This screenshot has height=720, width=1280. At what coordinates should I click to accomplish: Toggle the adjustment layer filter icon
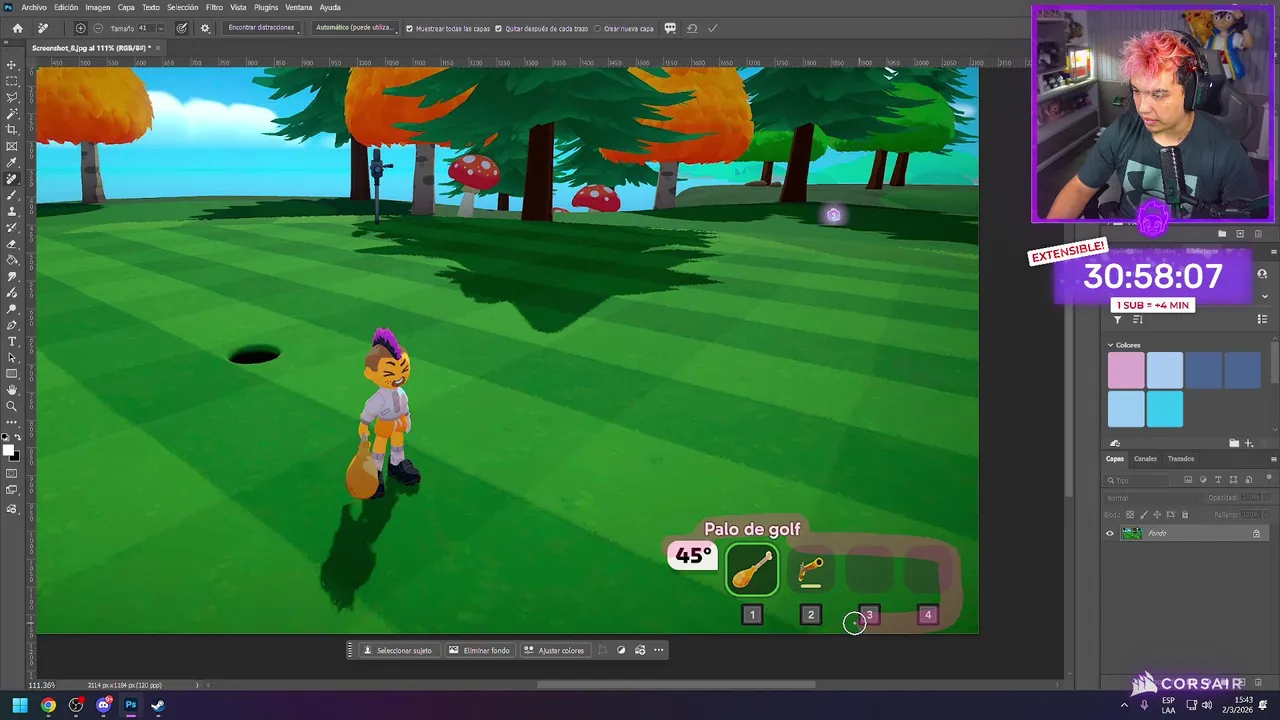(x=1203, y=480)
